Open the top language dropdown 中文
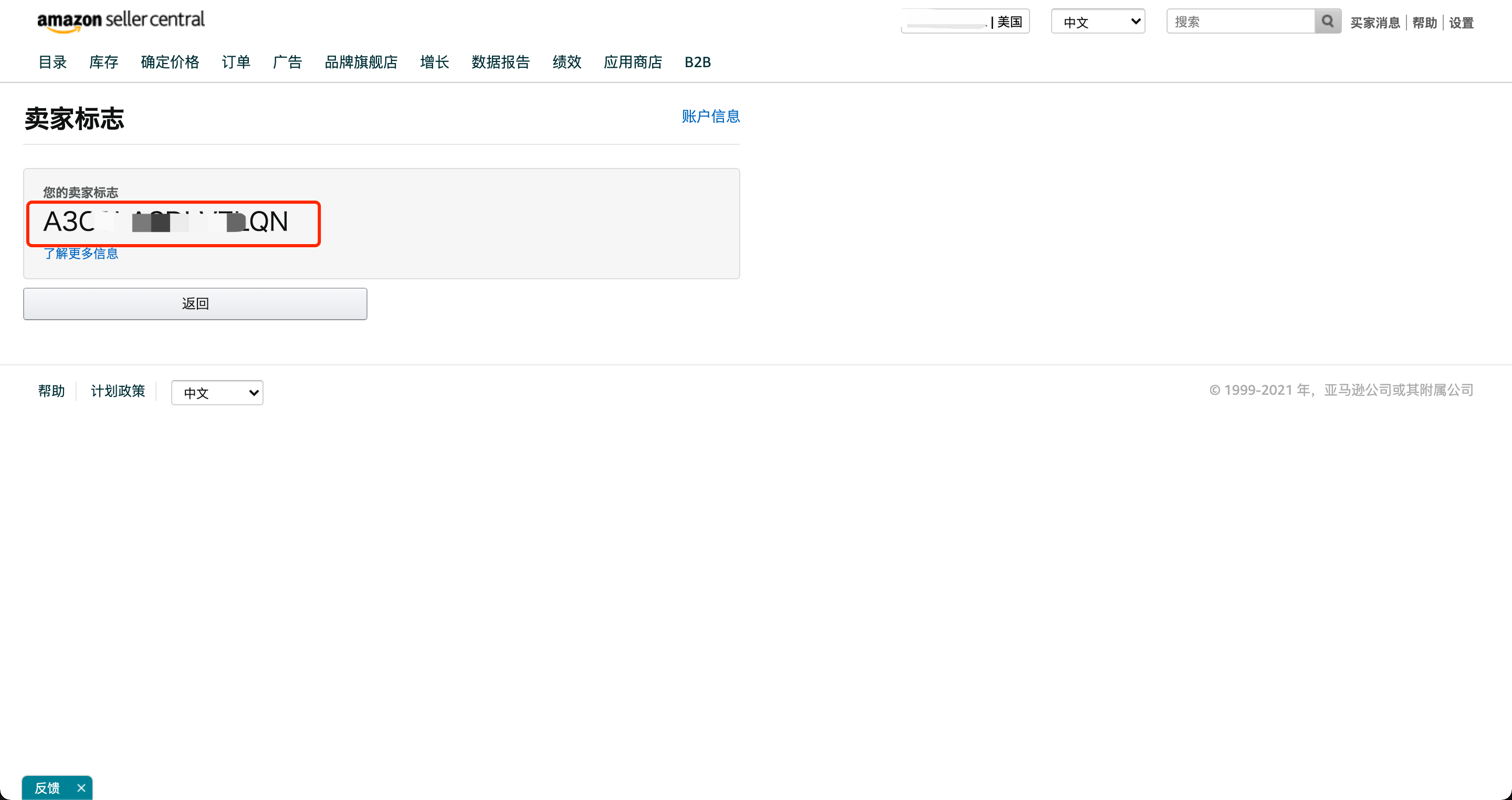The width and height of the screenshot is (1512, 800). pos(1098,22)
